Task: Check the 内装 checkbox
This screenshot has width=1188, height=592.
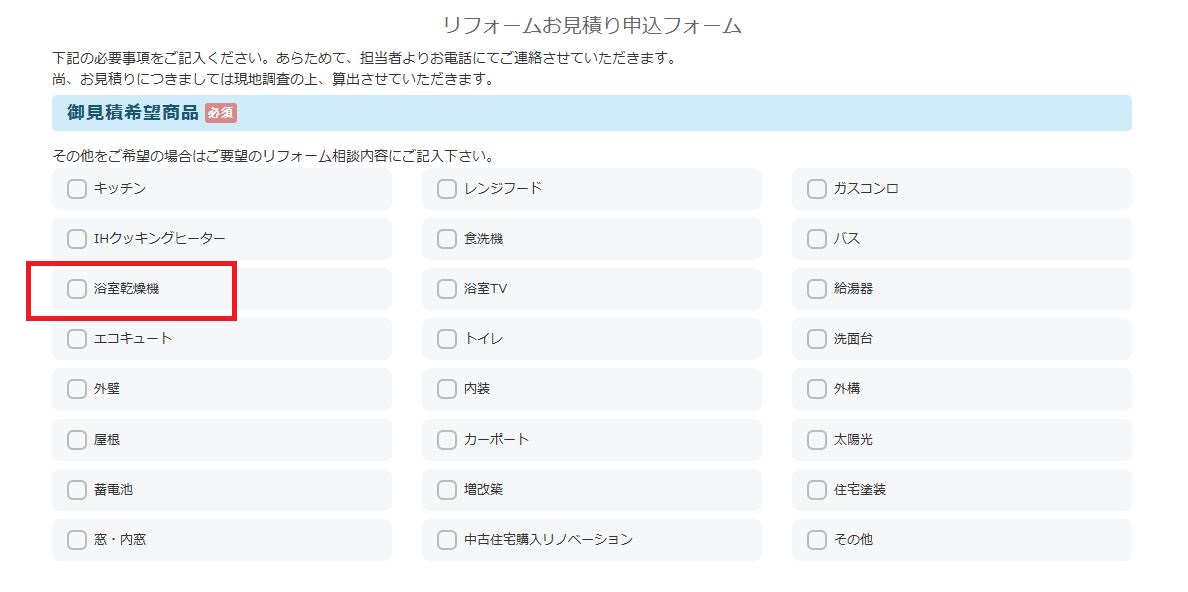Action: [447, 389]
